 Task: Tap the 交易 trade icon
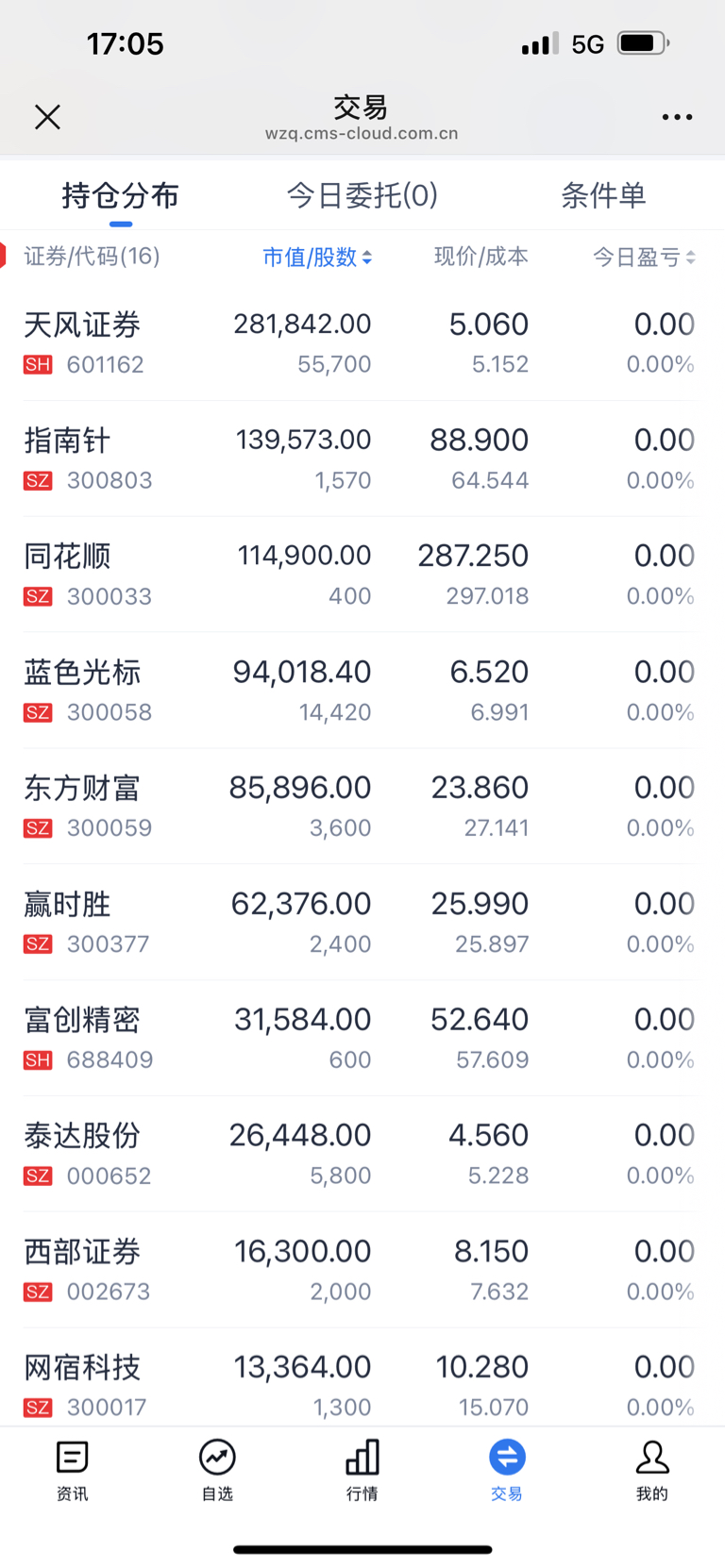click(507, 1458)
